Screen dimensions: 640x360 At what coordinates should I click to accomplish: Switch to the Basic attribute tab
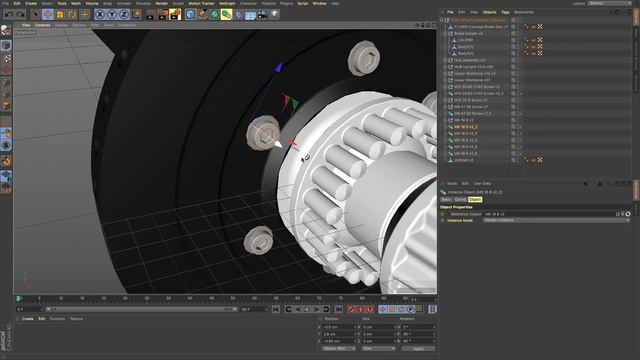point(446,200)
